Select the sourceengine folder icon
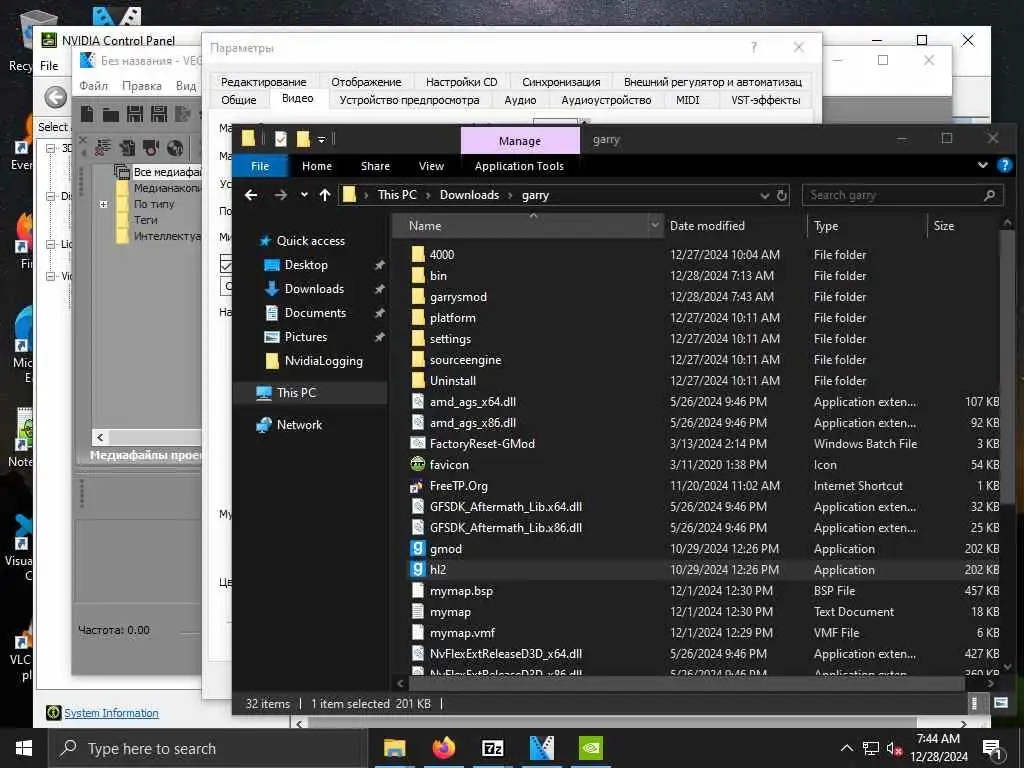This screenshot has height=768, width=1024. [x=419, y=359]
